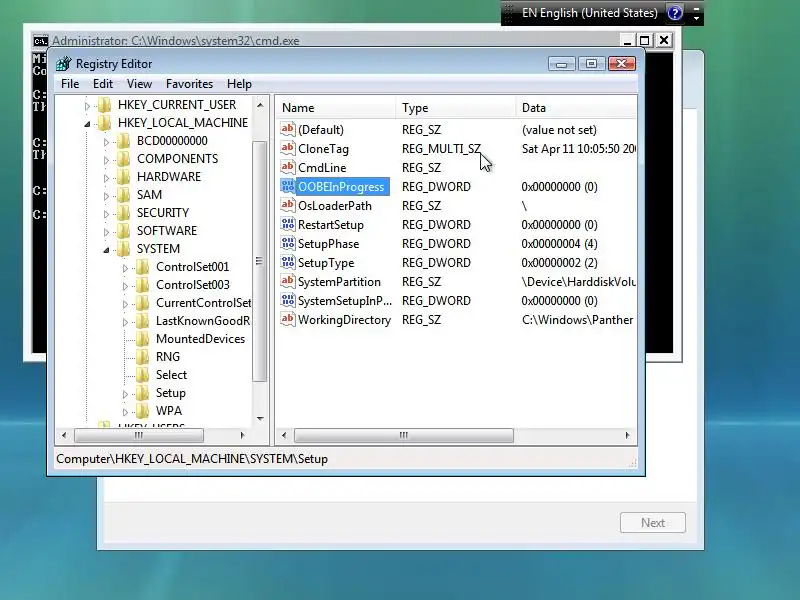Click the SystemSetupInP... DWORD icon

[x=288, y=301]
